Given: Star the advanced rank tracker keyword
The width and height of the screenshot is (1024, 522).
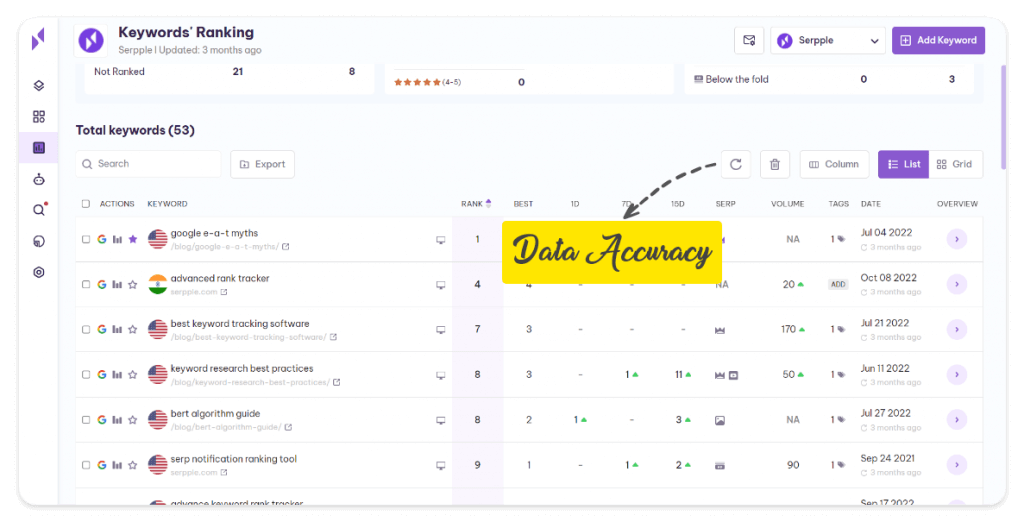Looking at the screenshot, I should point(132,285).
